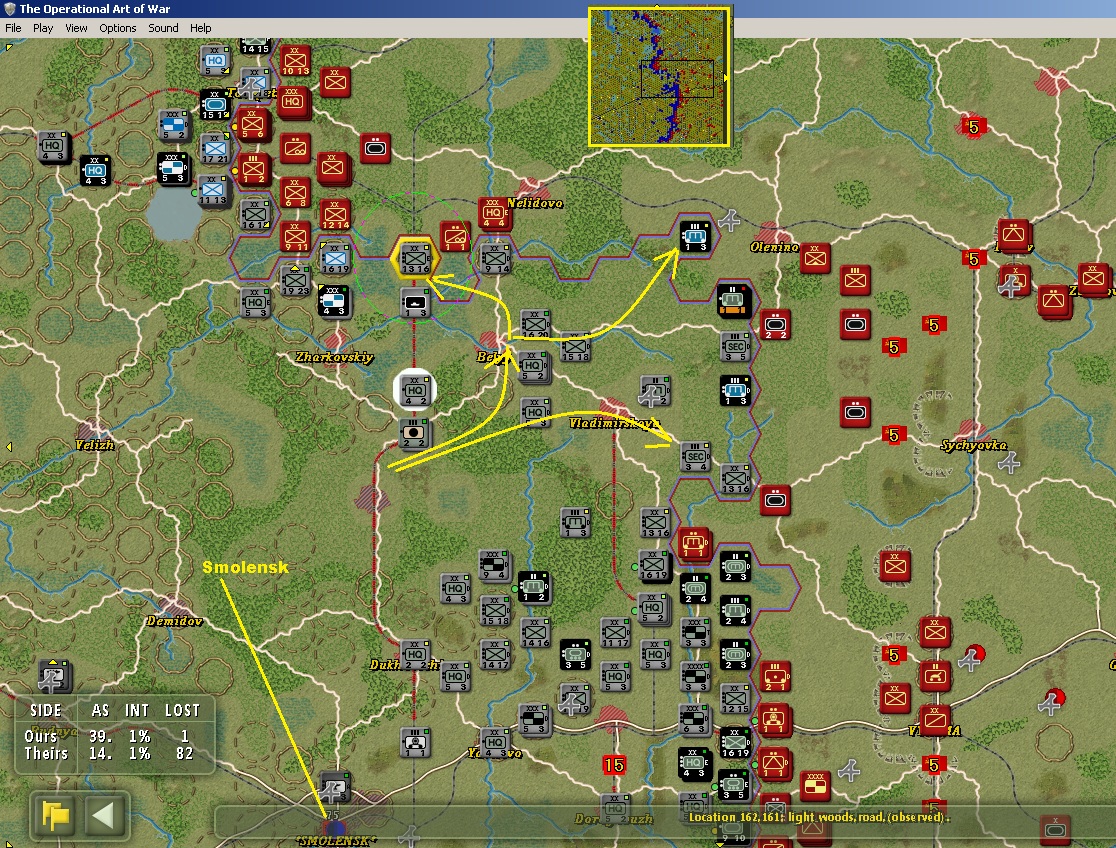This screenshot has width=1116, height=848.
Task: Select the black 1-2 artillery unit
Action: click(x=532, y=587)
